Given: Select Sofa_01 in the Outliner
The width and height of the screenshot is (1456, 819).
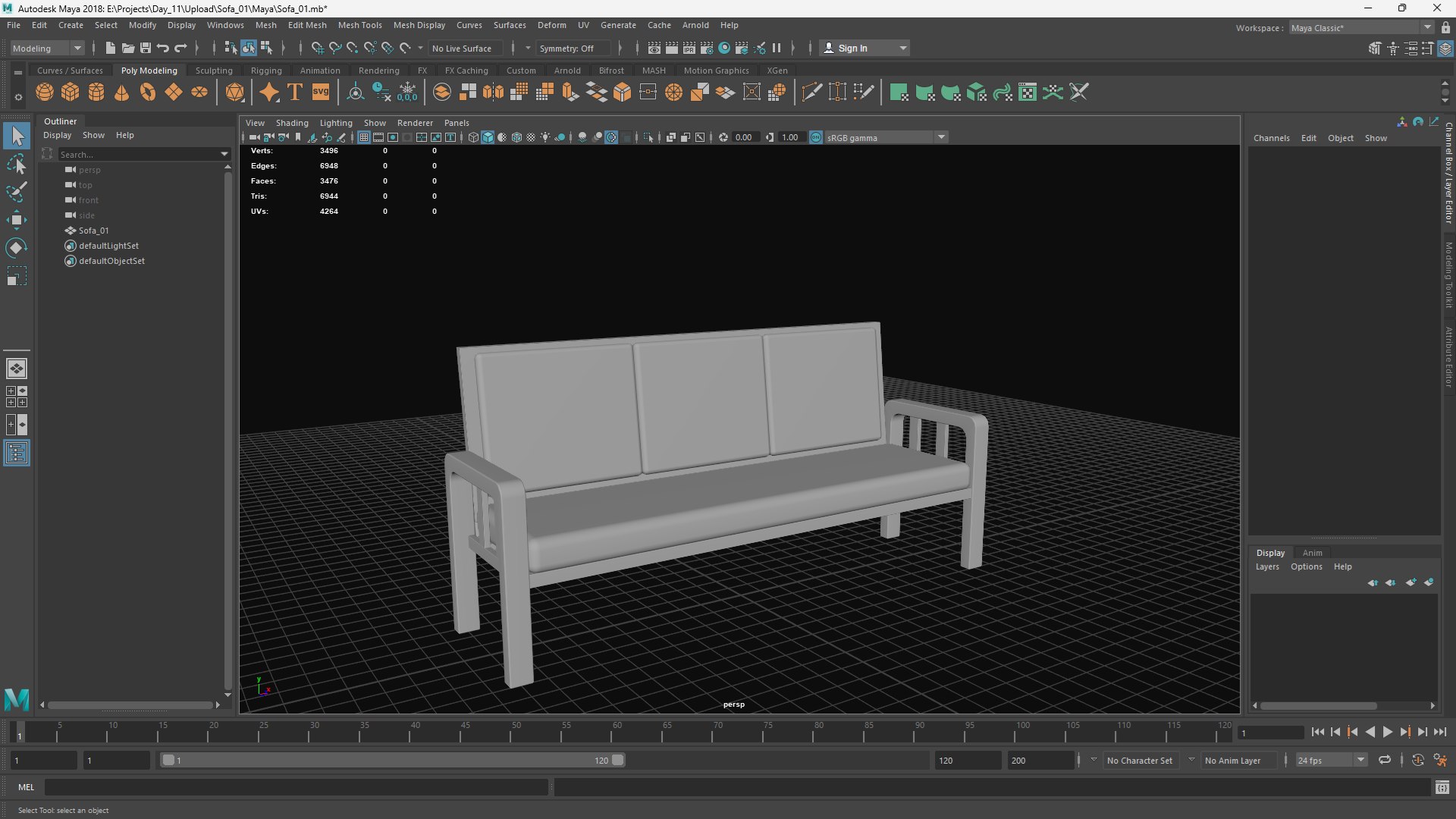Looking at the screenshot, I should (93, 231).
